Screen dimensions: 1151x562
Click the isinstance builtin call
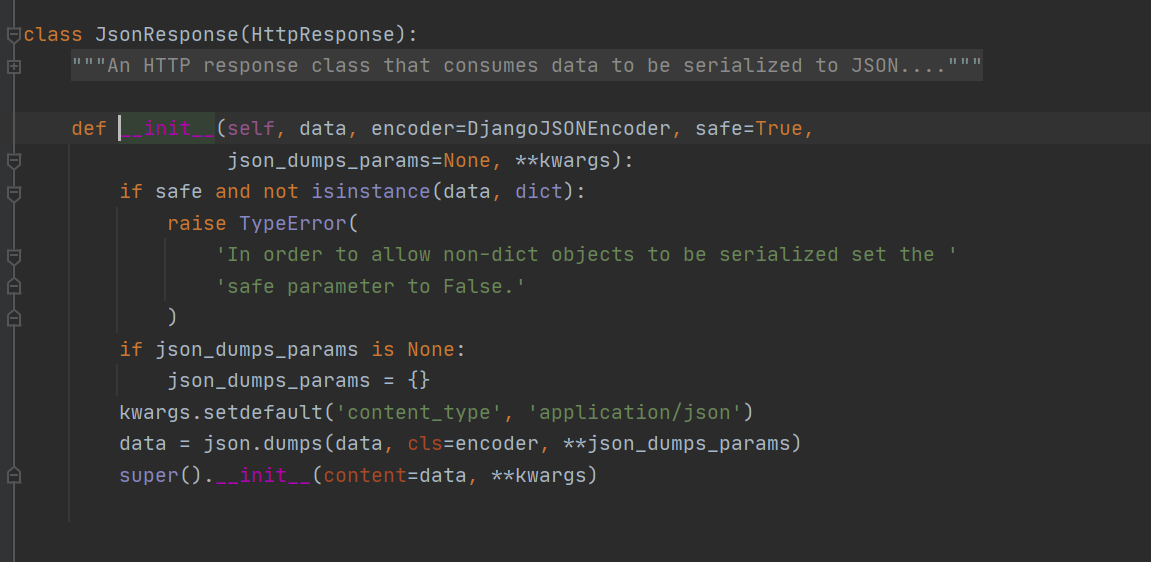tap(371, 191)
